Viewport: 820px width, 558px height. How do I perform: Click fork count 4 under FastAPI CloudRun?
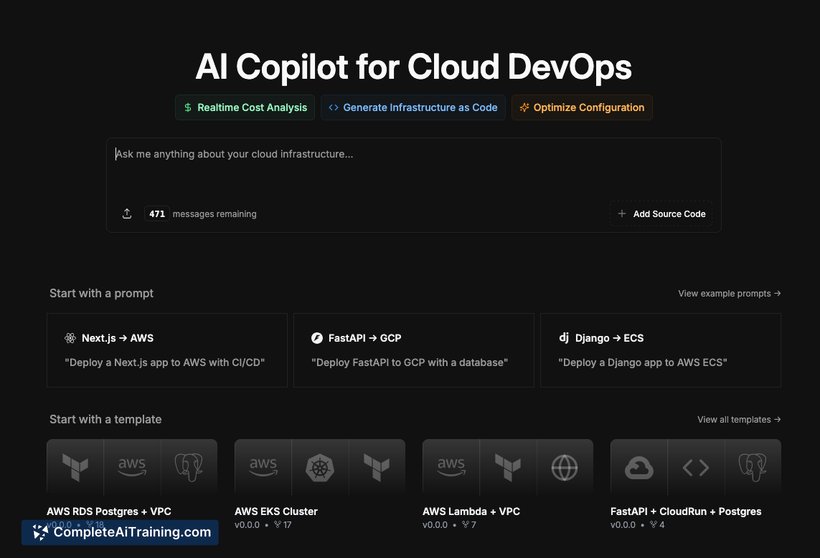tap(657, 525)
